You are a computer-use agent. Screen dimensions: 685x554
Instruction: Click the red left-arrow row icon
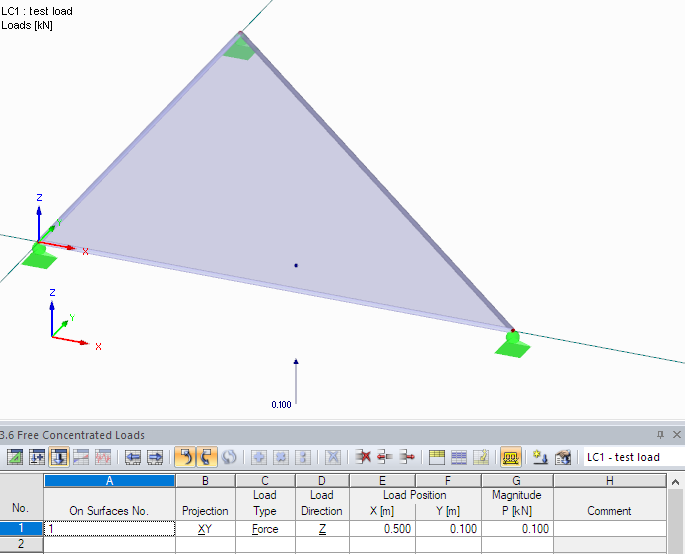tap(385, 457)
